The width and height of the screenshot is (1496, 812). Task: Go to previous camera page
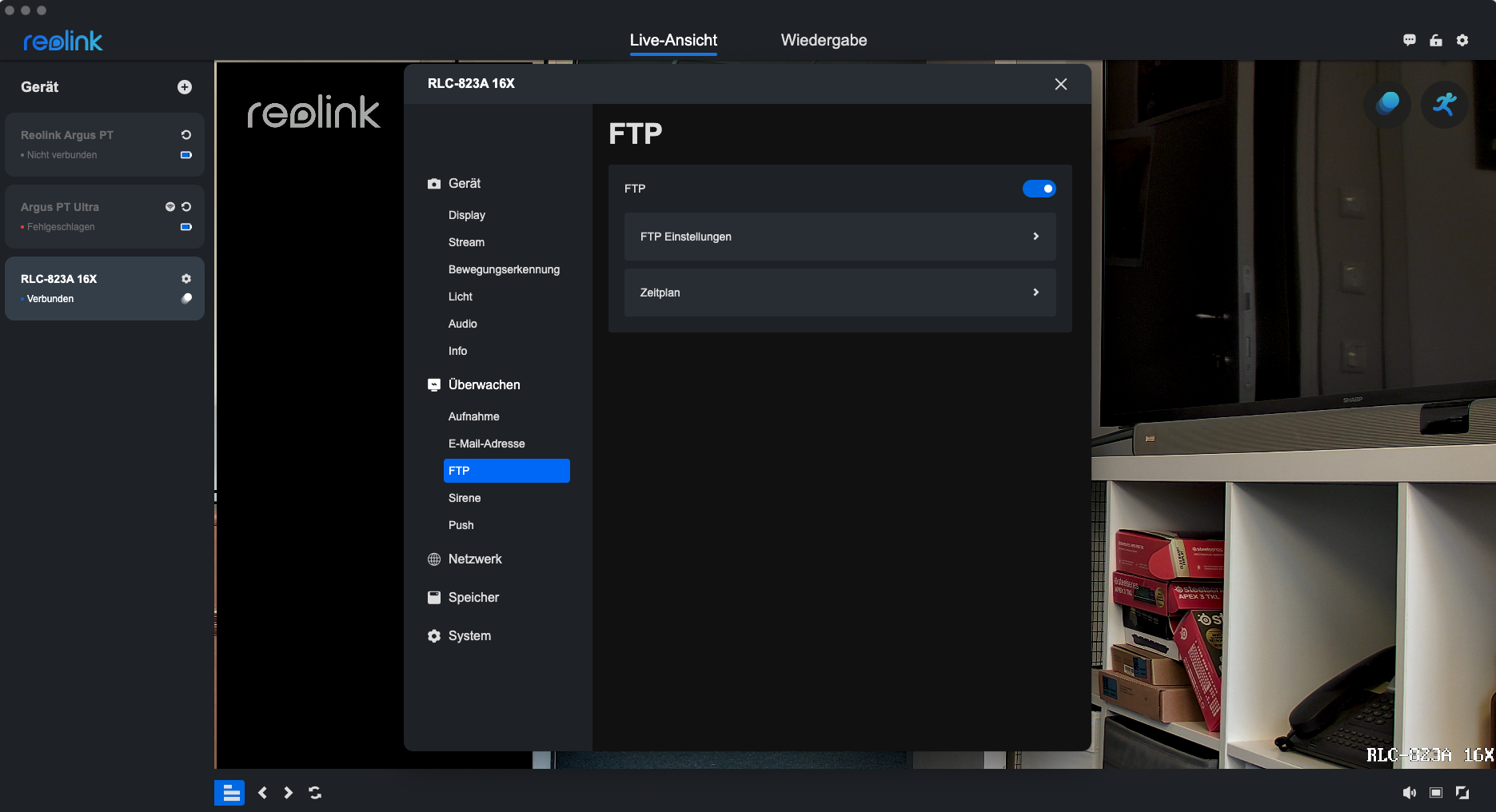click(x=262, y=793)
